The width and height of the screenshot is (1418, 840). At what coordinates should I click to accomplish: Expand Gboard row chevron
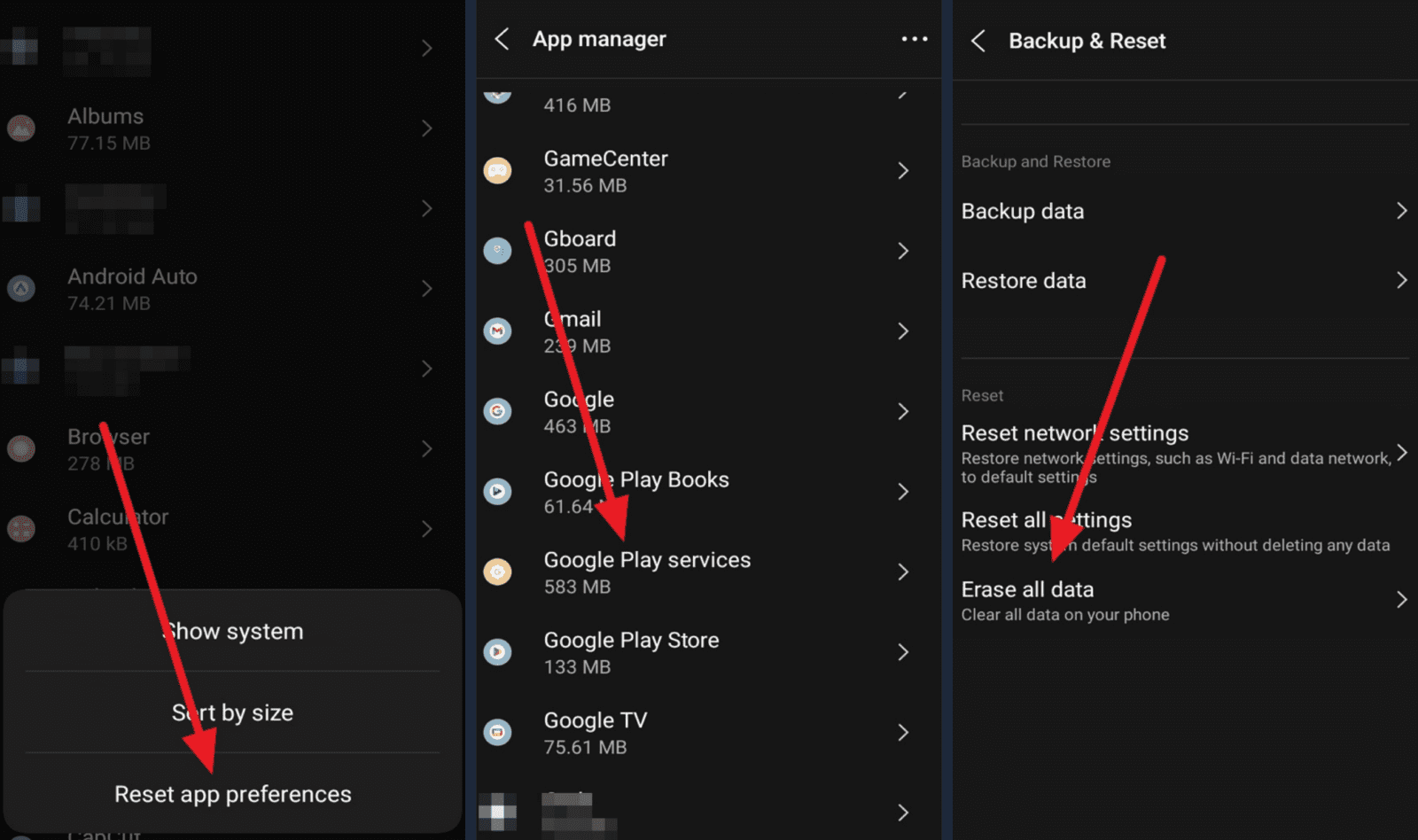point(903,251)
